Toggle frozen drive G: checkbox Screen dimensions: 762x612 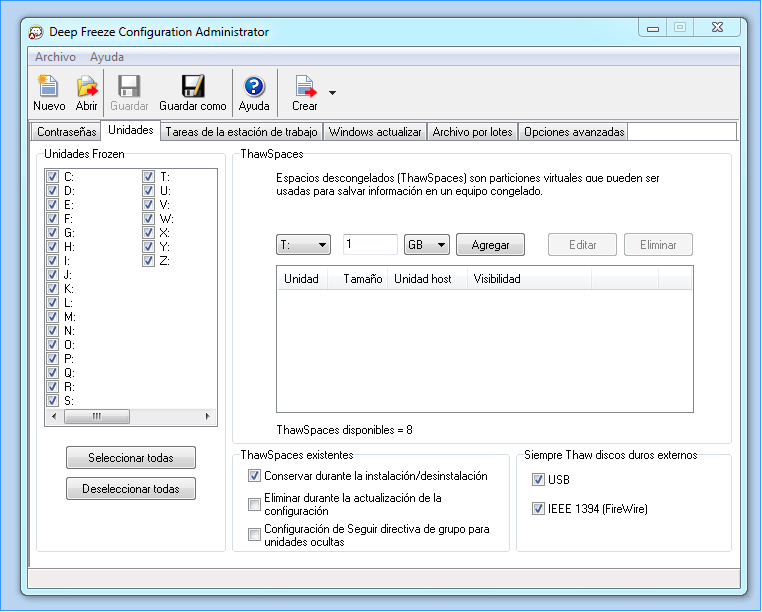pyautogui.click(x=52, y=233)
